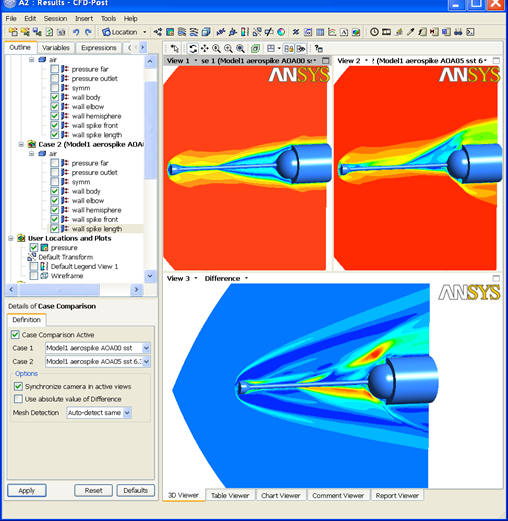The height and width of the screenshot is (521, 508).
Task: Click the Undo arrow icon
Action: pos(76,32)
